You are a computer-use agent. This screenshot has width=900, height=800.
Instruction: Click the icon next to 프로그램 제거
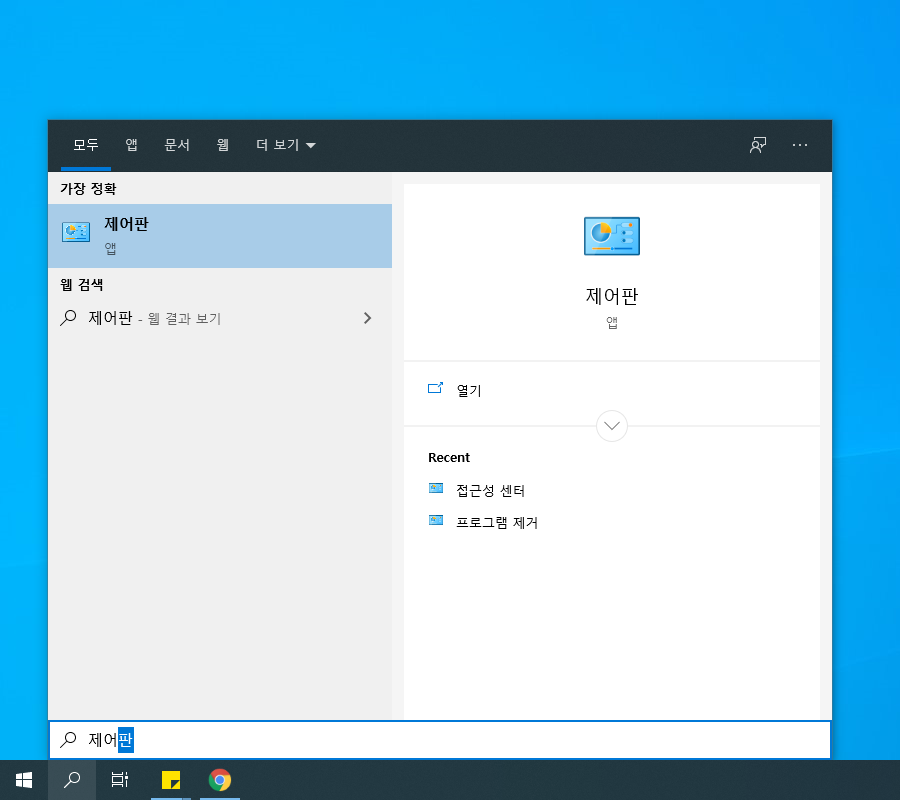(x=436, y=521)
